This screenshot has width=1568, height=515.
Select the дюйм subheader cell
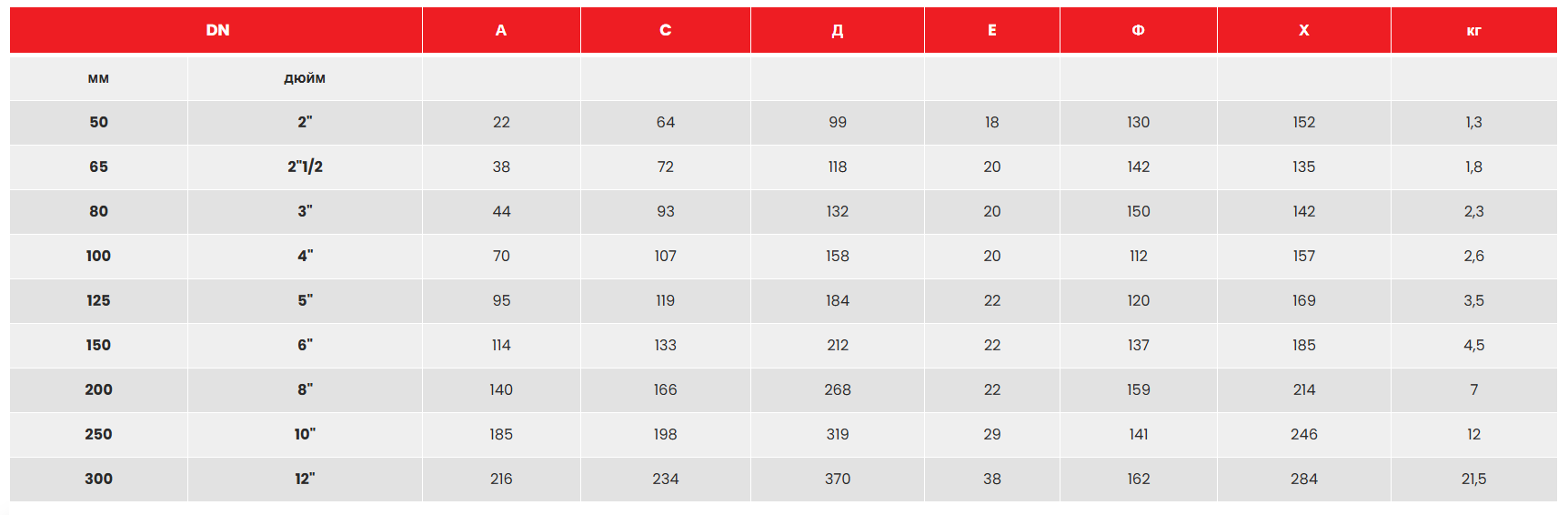pos(305,78)
